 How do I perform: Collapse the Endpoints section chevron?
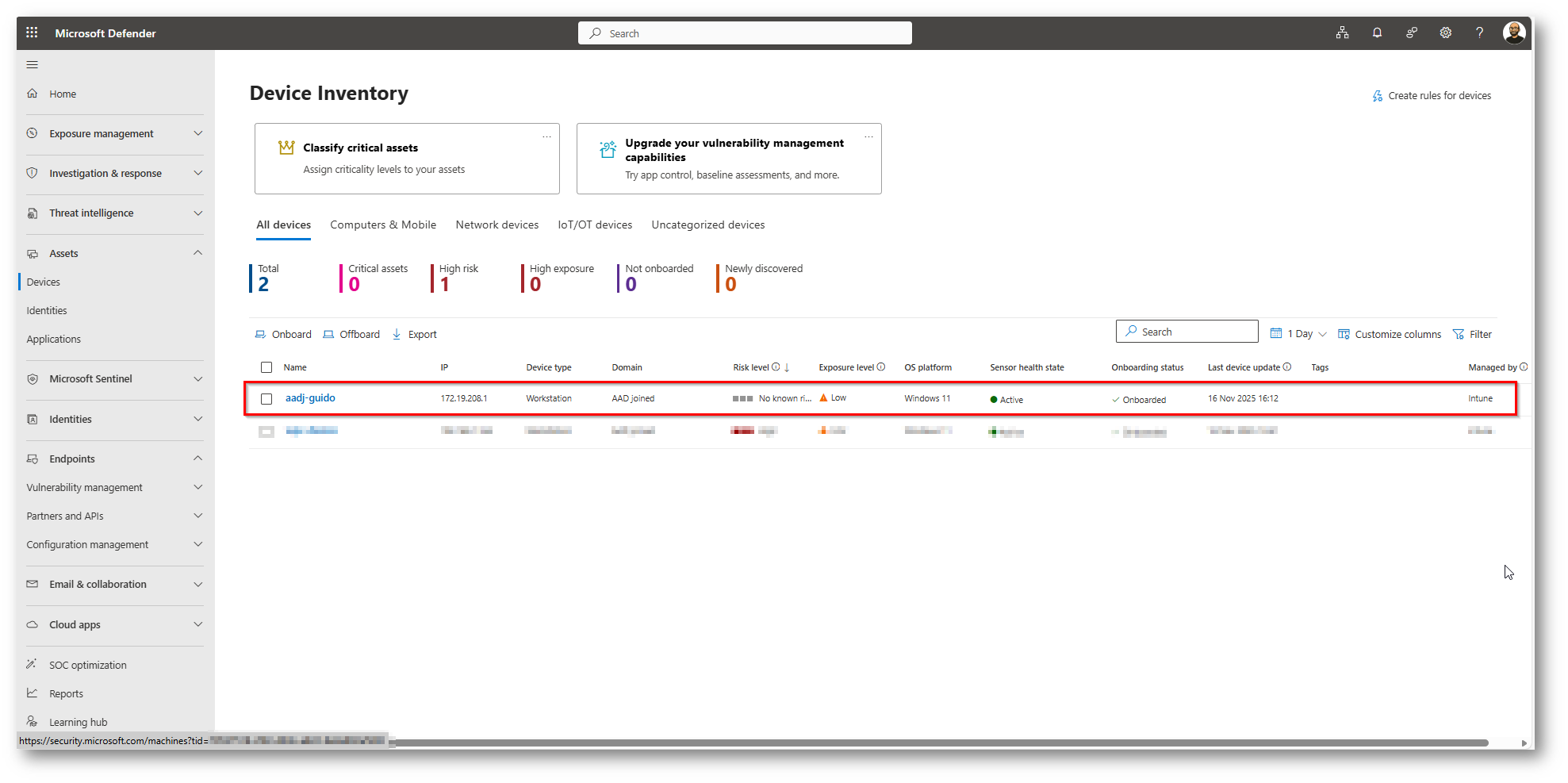[x=198, y=459]
